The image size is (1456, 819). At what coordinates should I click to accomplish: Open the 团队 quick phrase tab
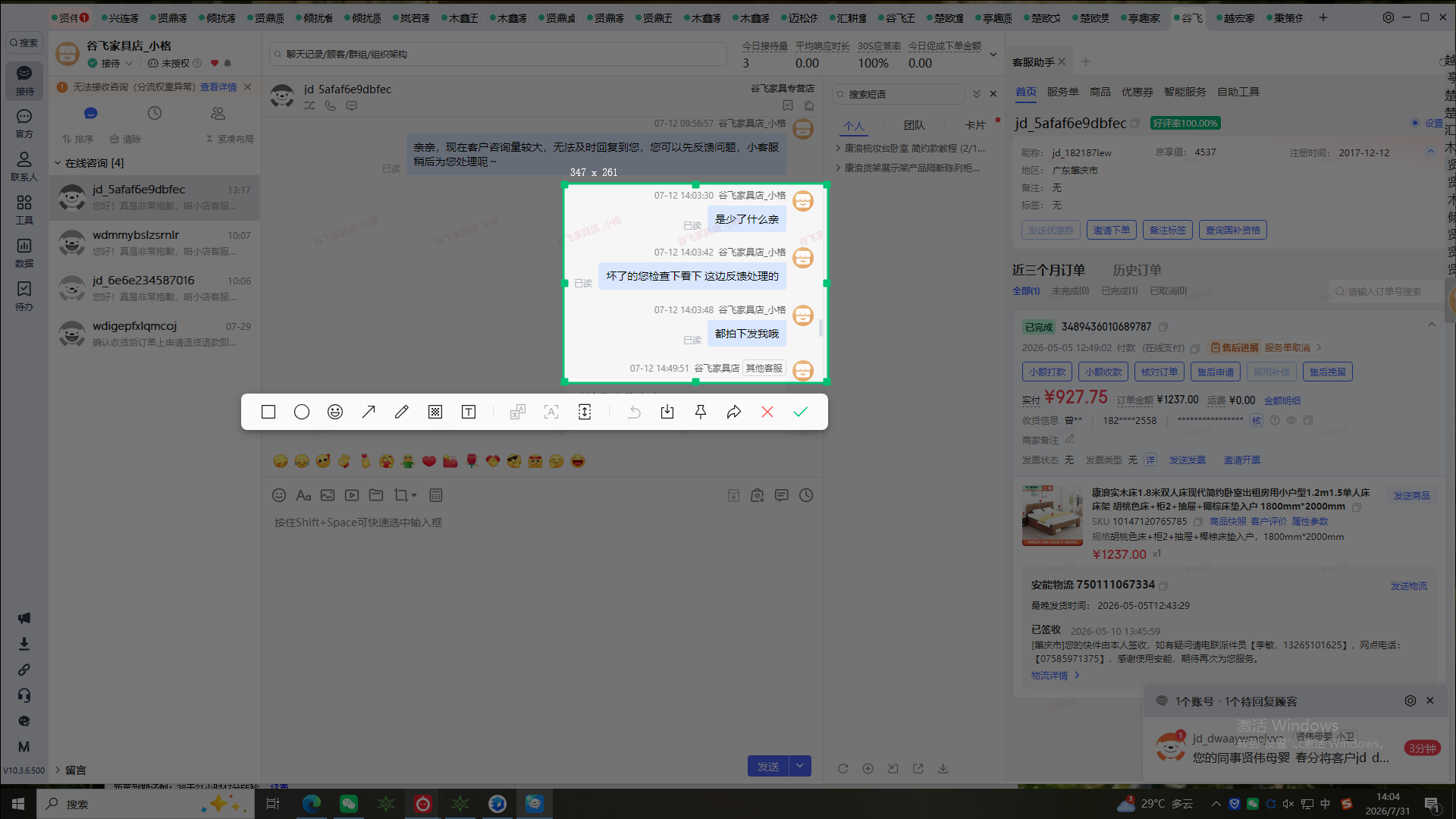(x=914, y=125)
